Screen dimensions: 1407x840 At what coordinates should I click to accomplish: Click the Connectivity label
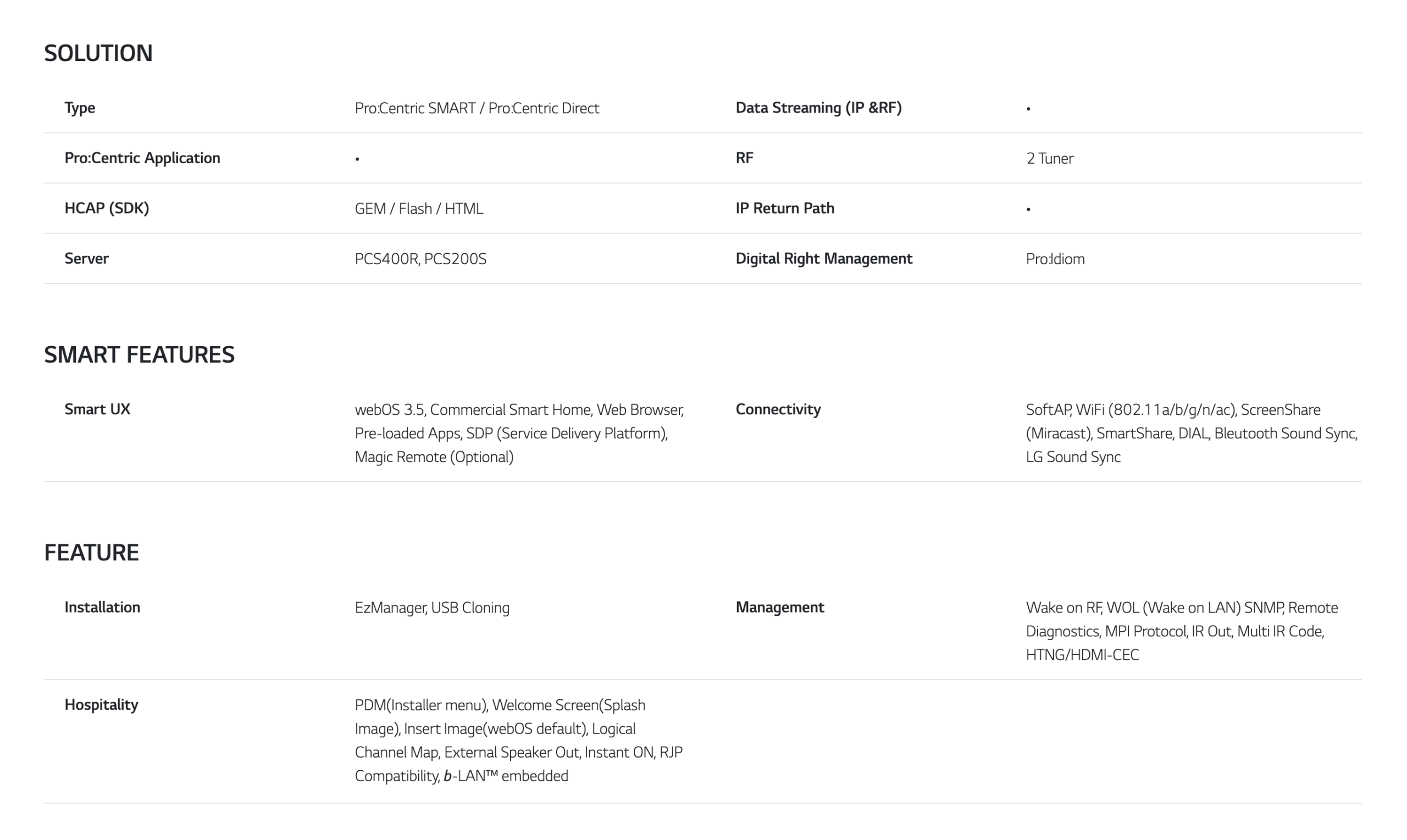click(778, 409)
